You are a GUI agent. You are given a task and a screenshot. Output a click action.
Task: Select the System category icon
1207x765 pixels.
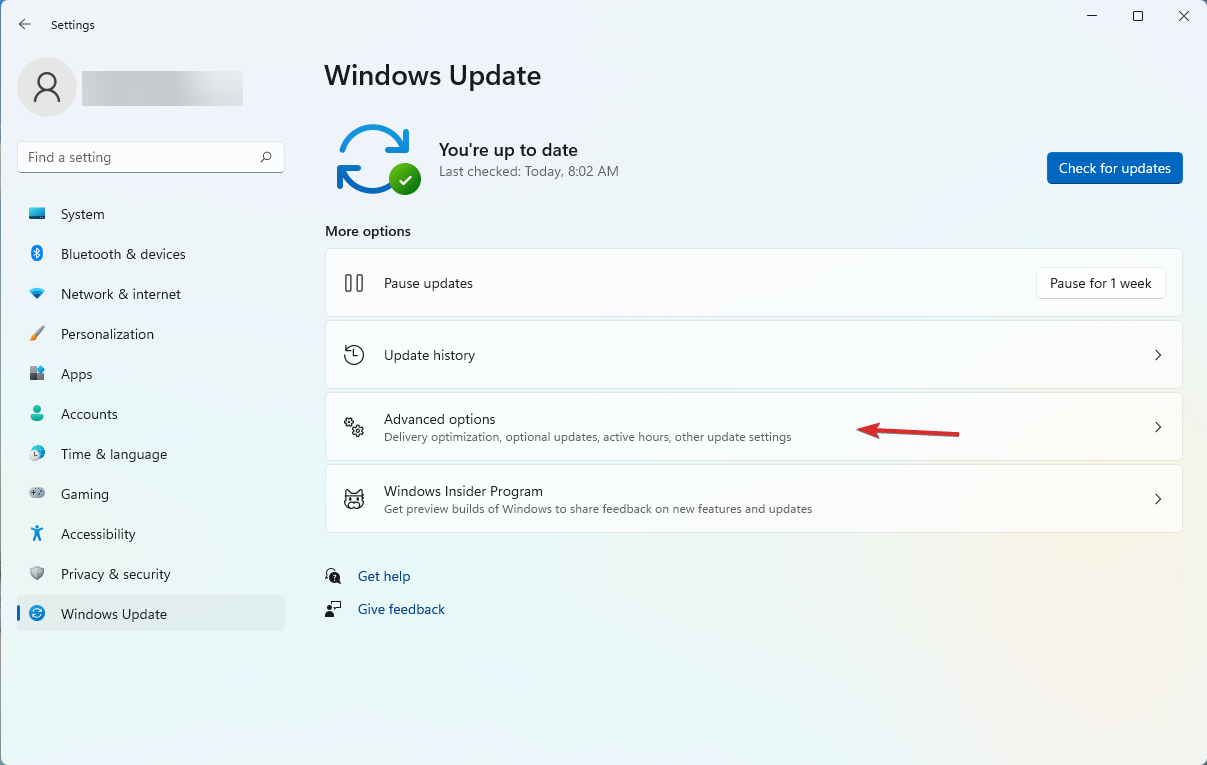[37, 213]
